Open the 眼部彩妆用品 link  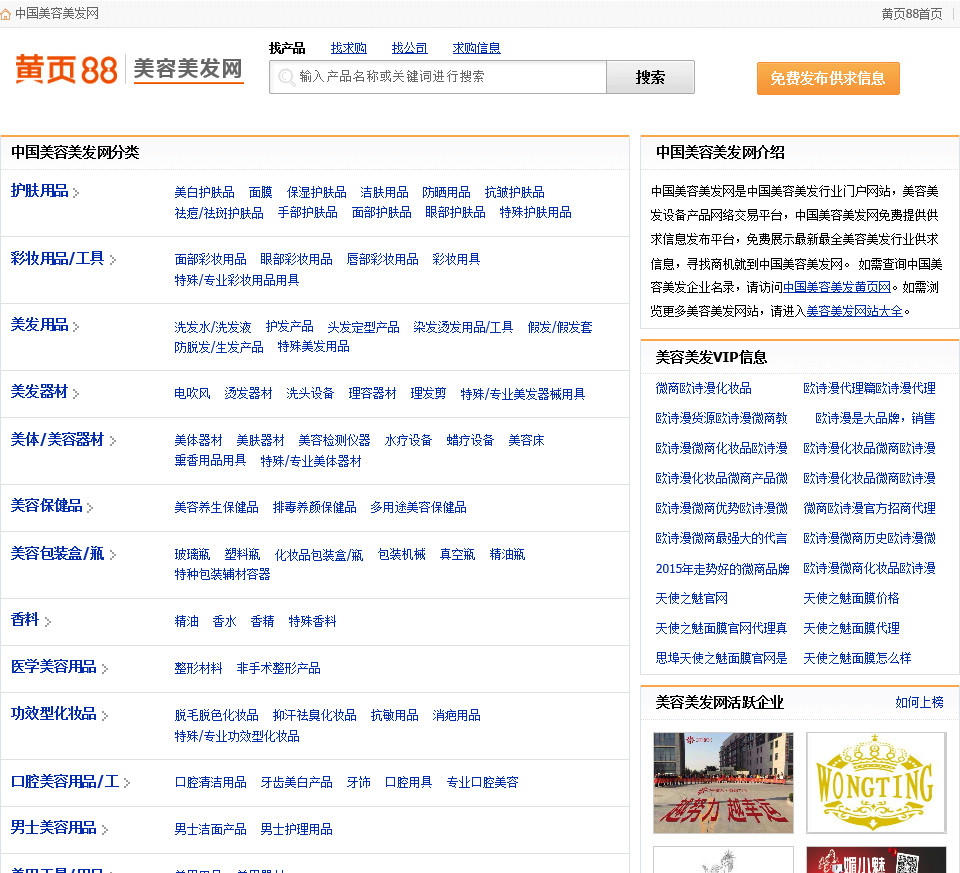[296, 259]
